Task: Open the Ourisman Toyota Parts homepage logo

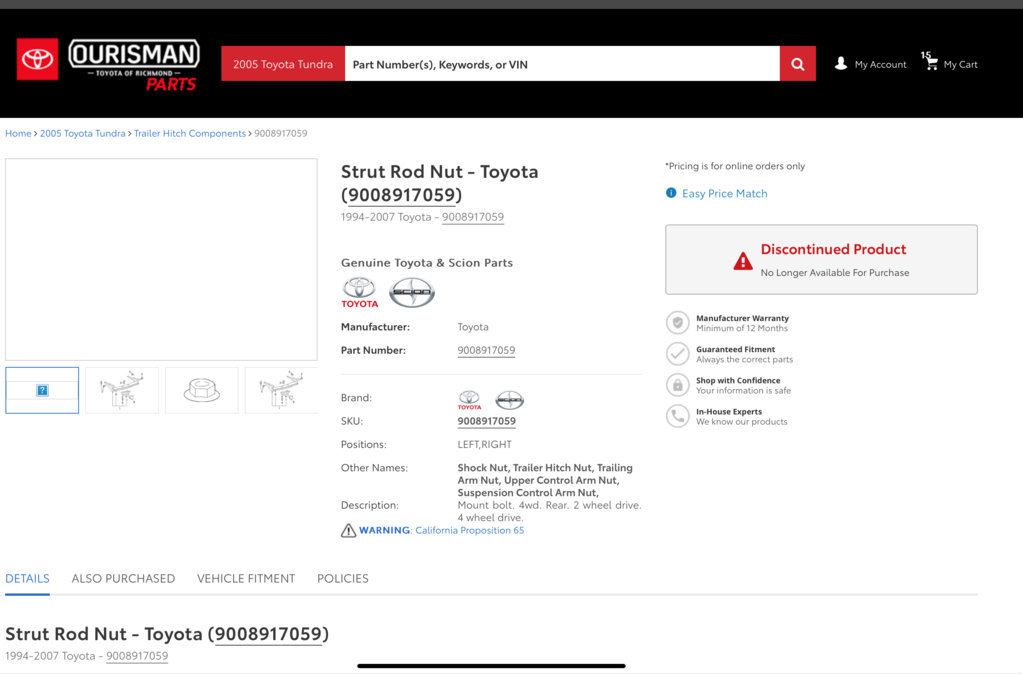Action: 134,65
